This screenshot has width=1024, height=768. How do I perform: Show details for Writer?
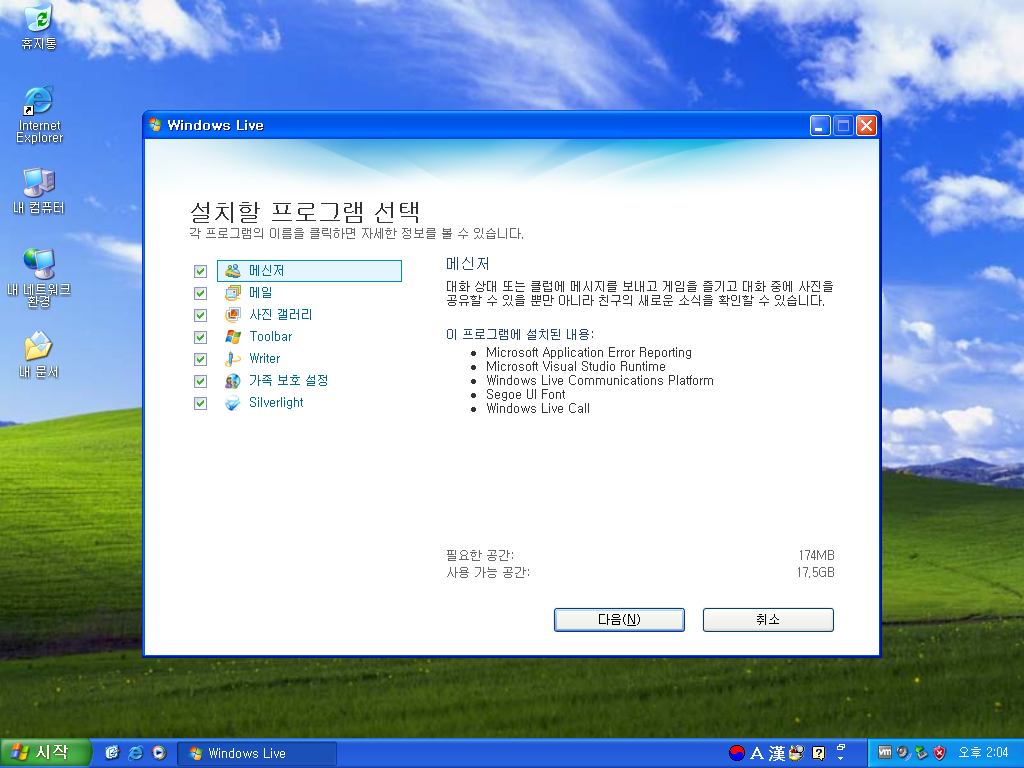pyautogui.click(x=264, y=359)
